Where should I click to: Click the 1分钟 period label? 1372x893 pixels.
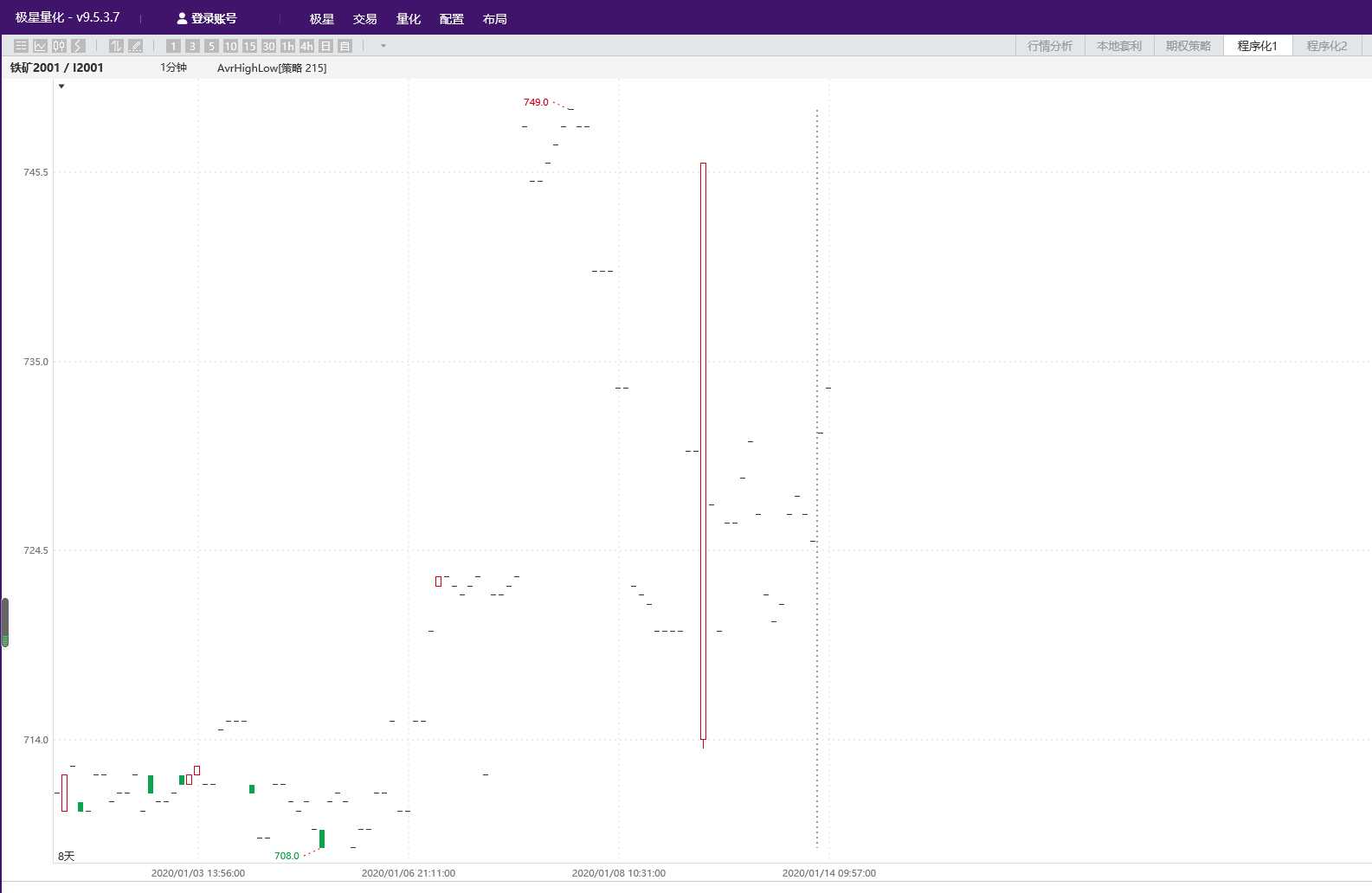(x=173, y=67)
